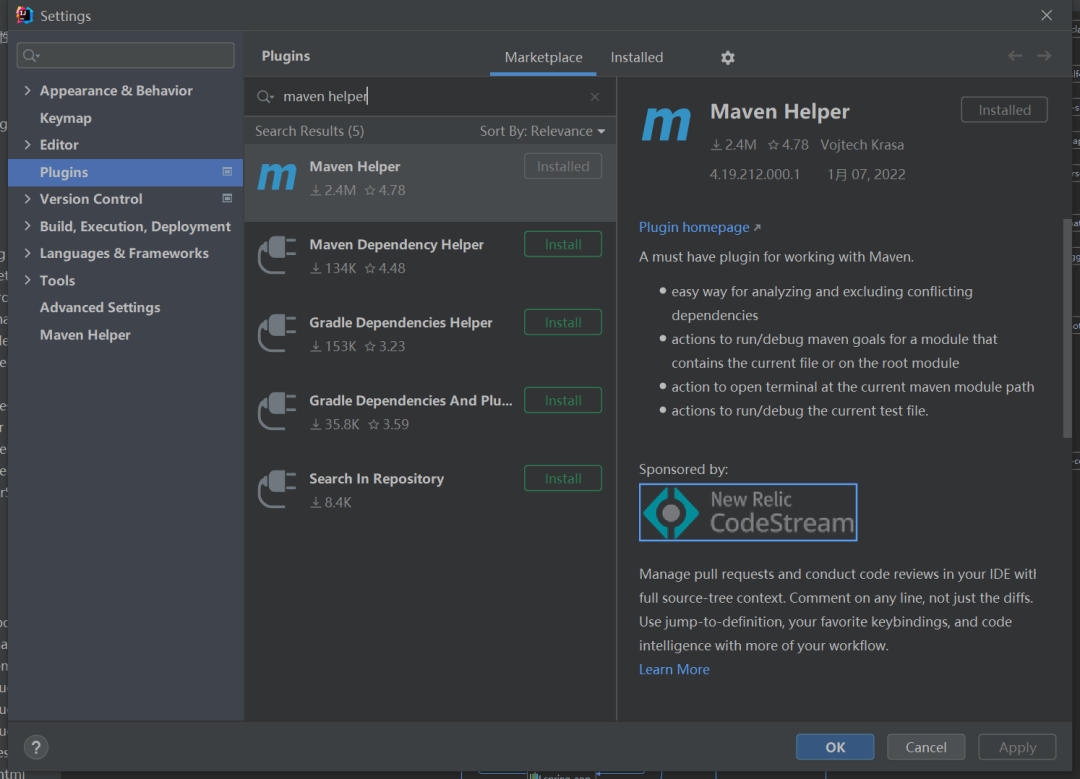
Task: Open the help question mark button
Action: (36, 747)
